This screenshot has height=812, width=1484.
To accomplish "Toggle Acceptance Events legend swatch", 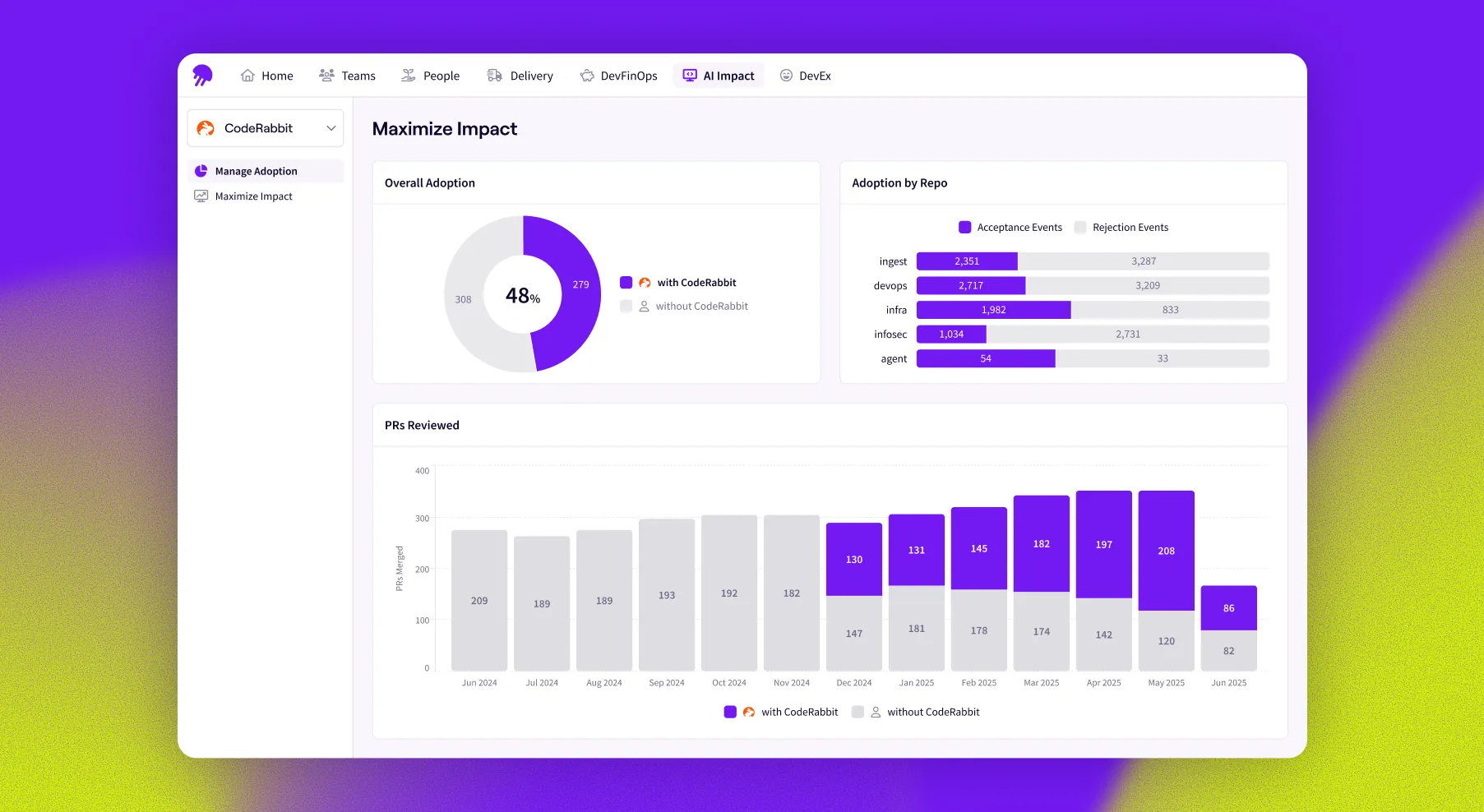I will click(x=965, y=228).
